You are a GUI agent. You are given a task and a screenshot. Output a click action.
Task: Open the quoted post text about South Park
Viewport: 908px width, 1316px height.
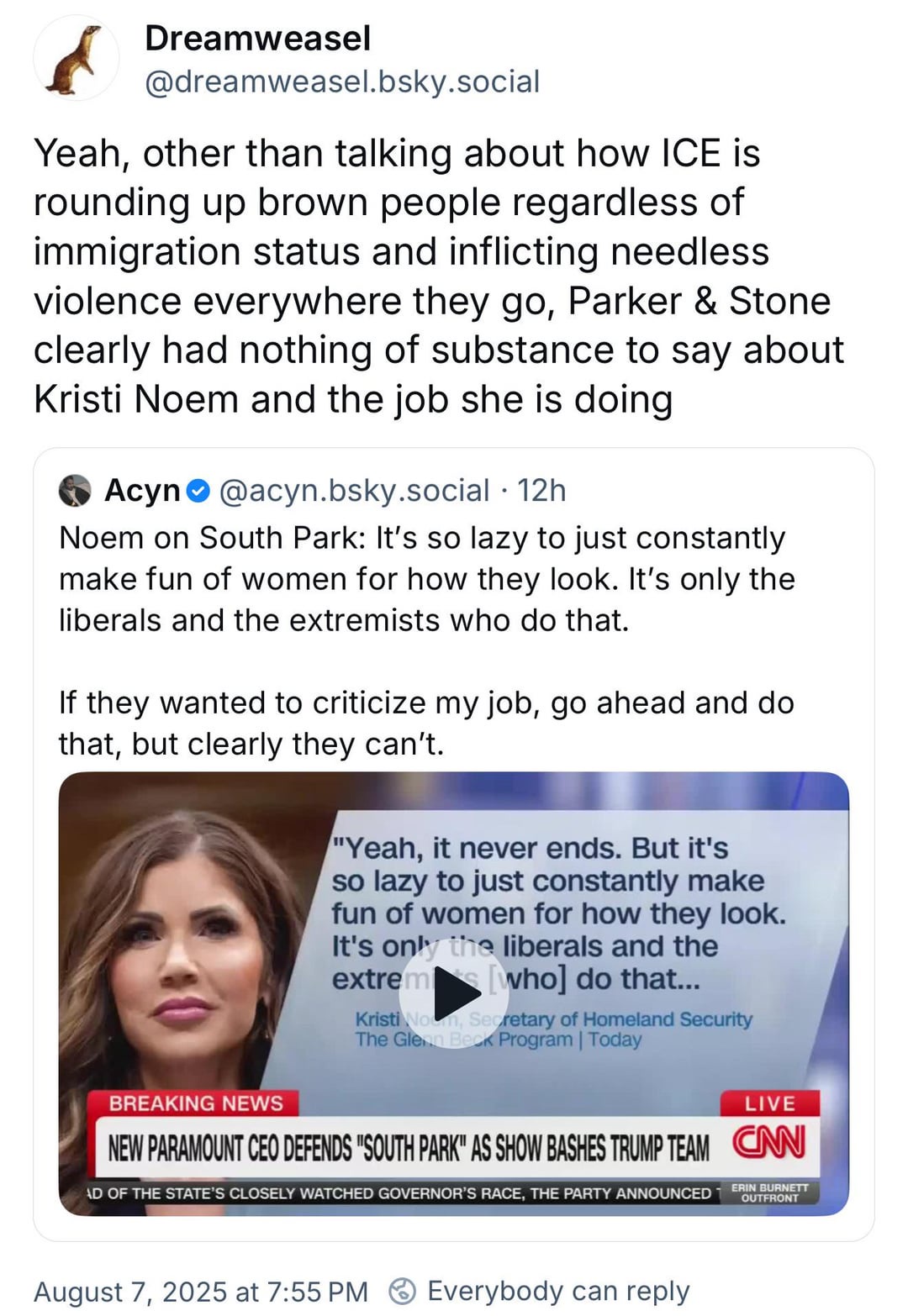coord(427,640)
